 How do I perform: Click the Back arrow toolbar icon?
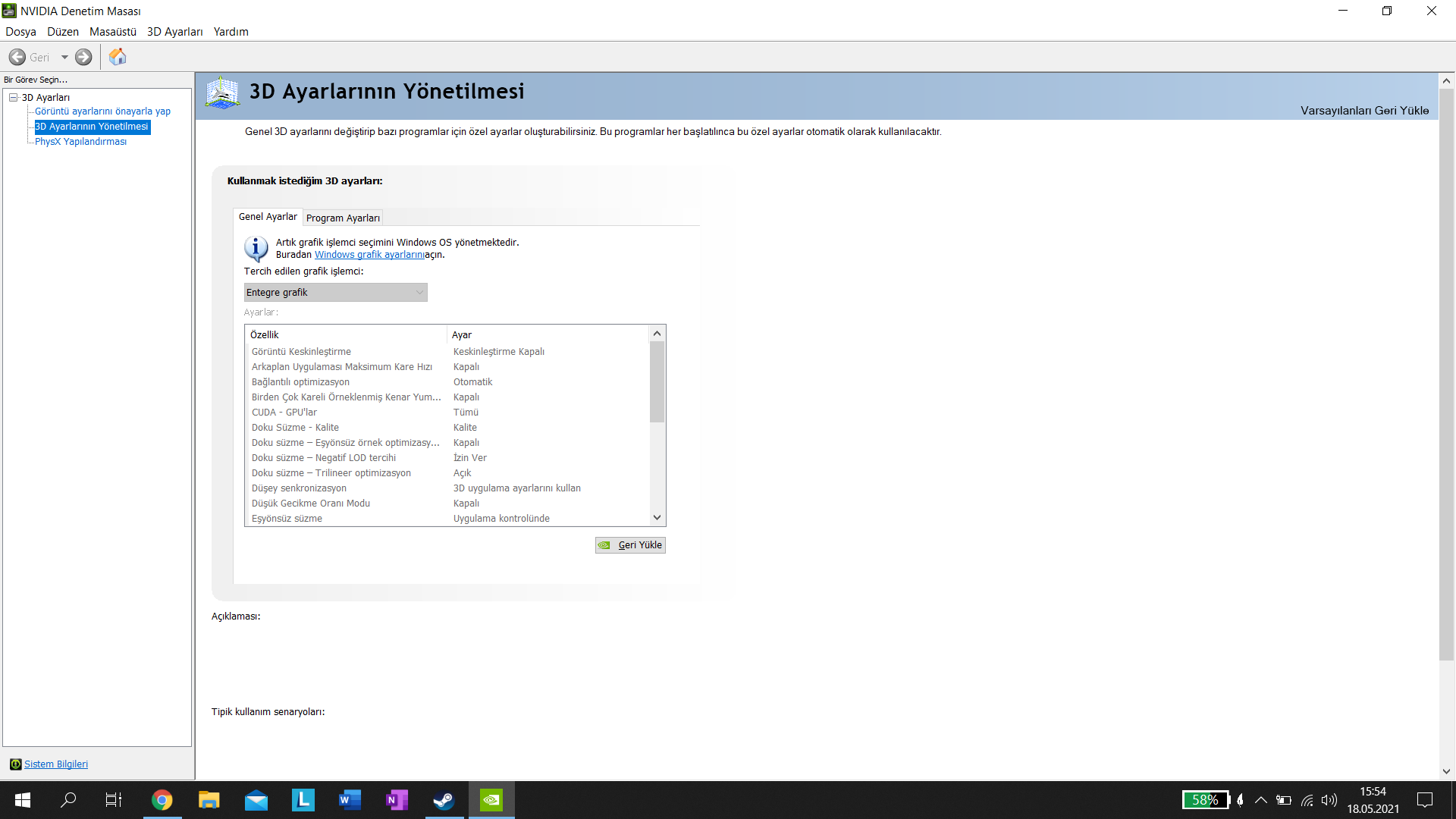click(x=17, y=57)
